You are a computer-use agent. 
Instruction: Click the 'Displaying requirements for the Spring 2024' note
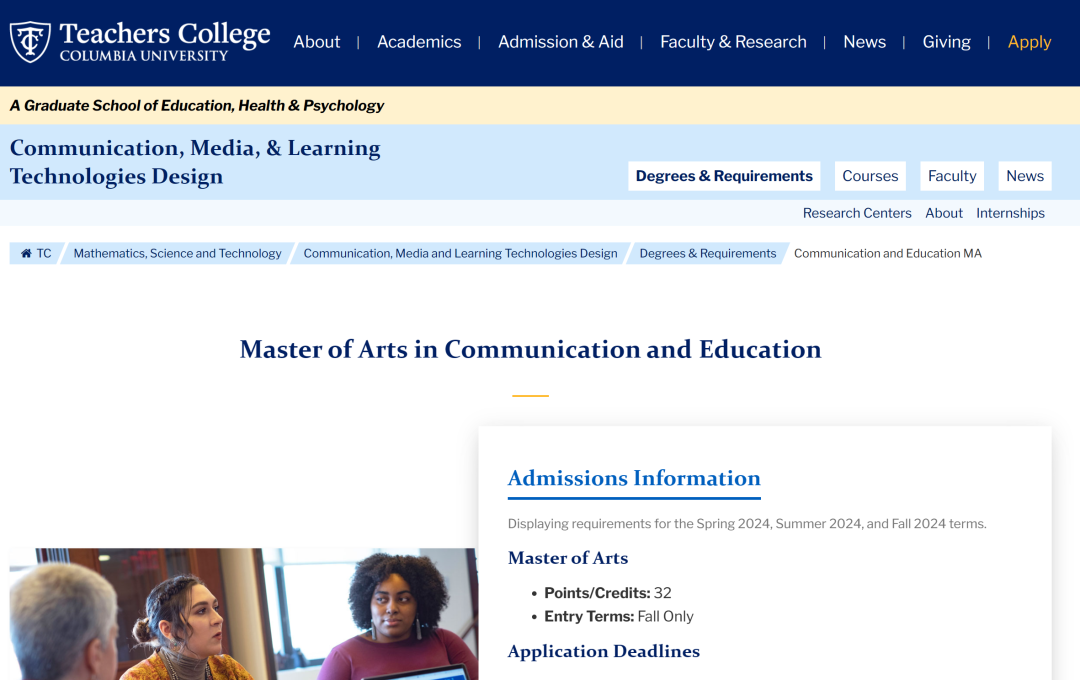tap(747, 524)
